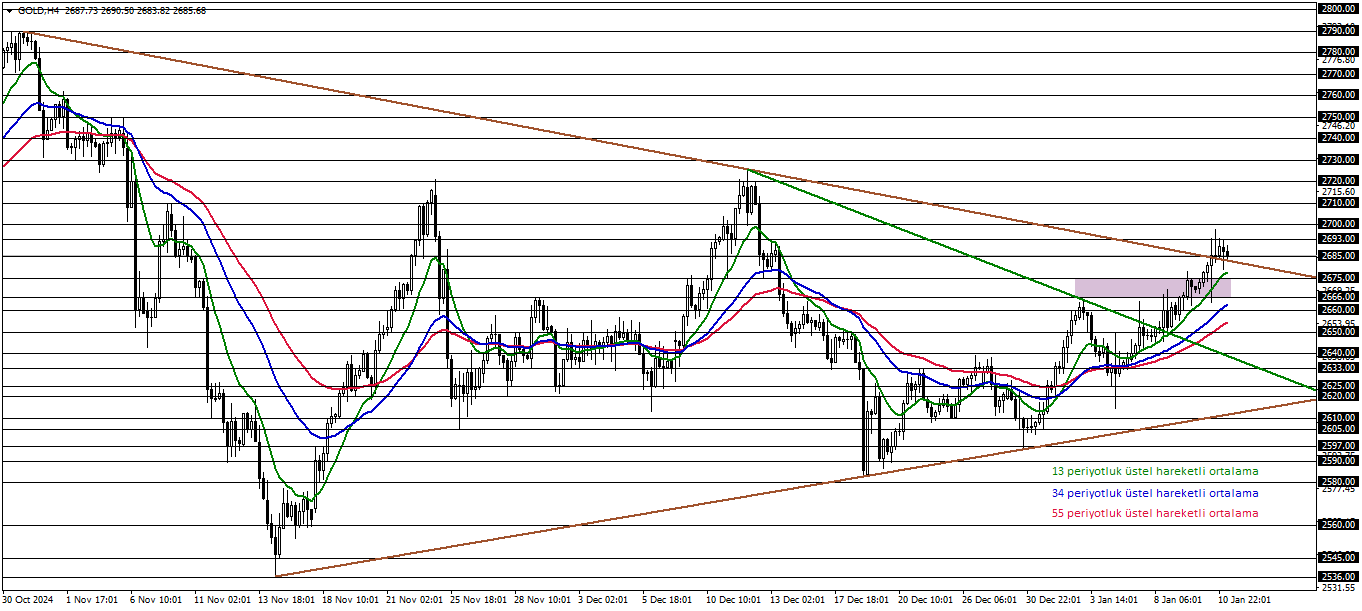Click the 8 Jan 06:01 time label
The height and width of the screenshot is (611, 1362).
[x=1180, y=600]
